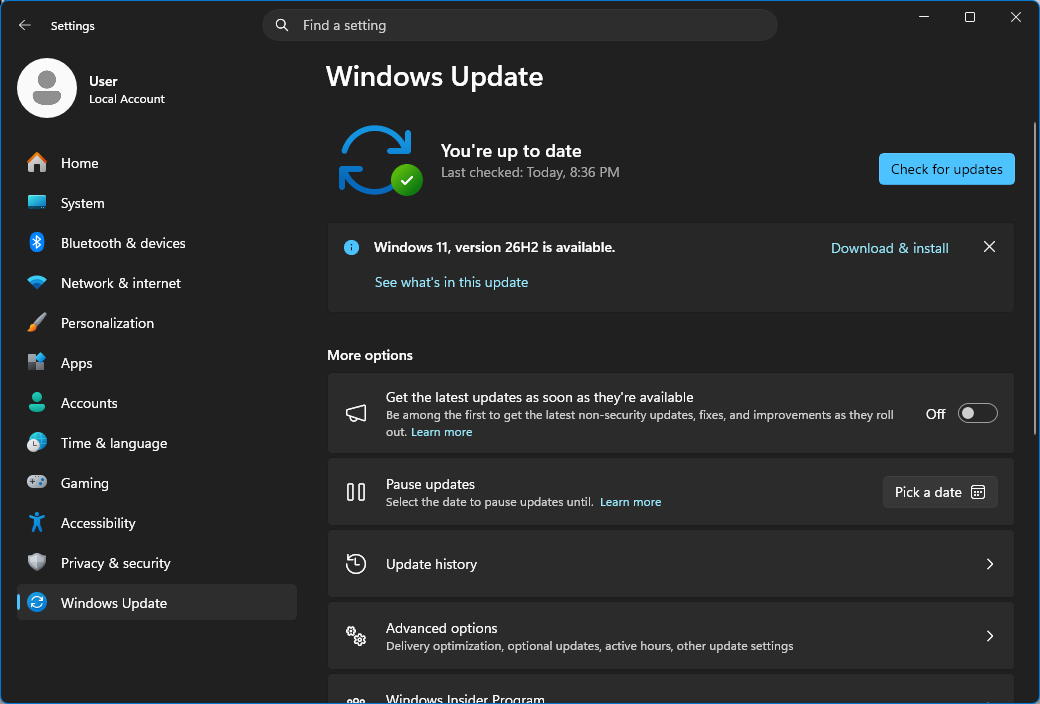Click Download & install link
Viewport: 1040px width, 704px height.
pyautogui.click(x=889, y=248)
